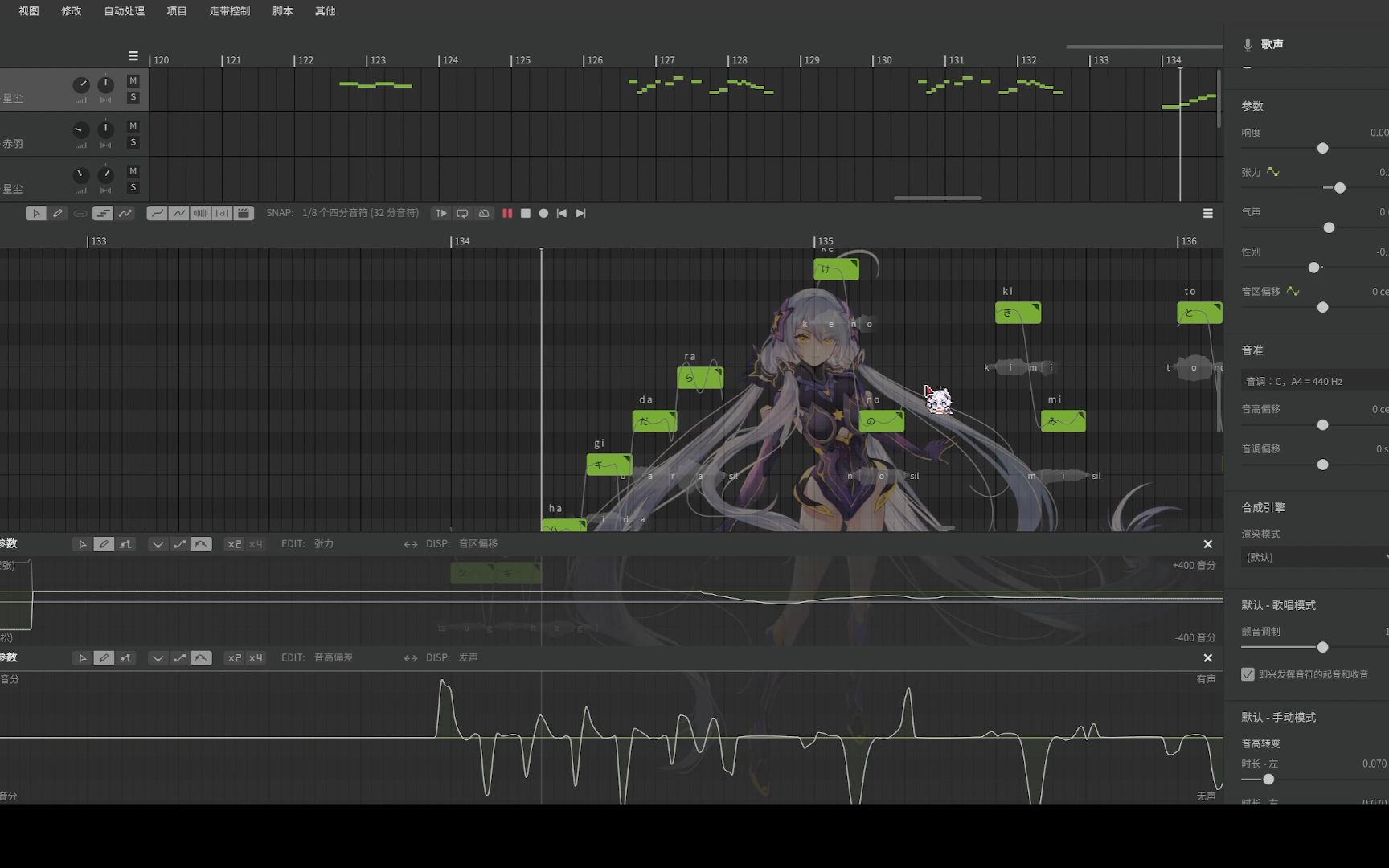
Task: Open the piano roll hamburger menu
Action: click(1207, 213)
